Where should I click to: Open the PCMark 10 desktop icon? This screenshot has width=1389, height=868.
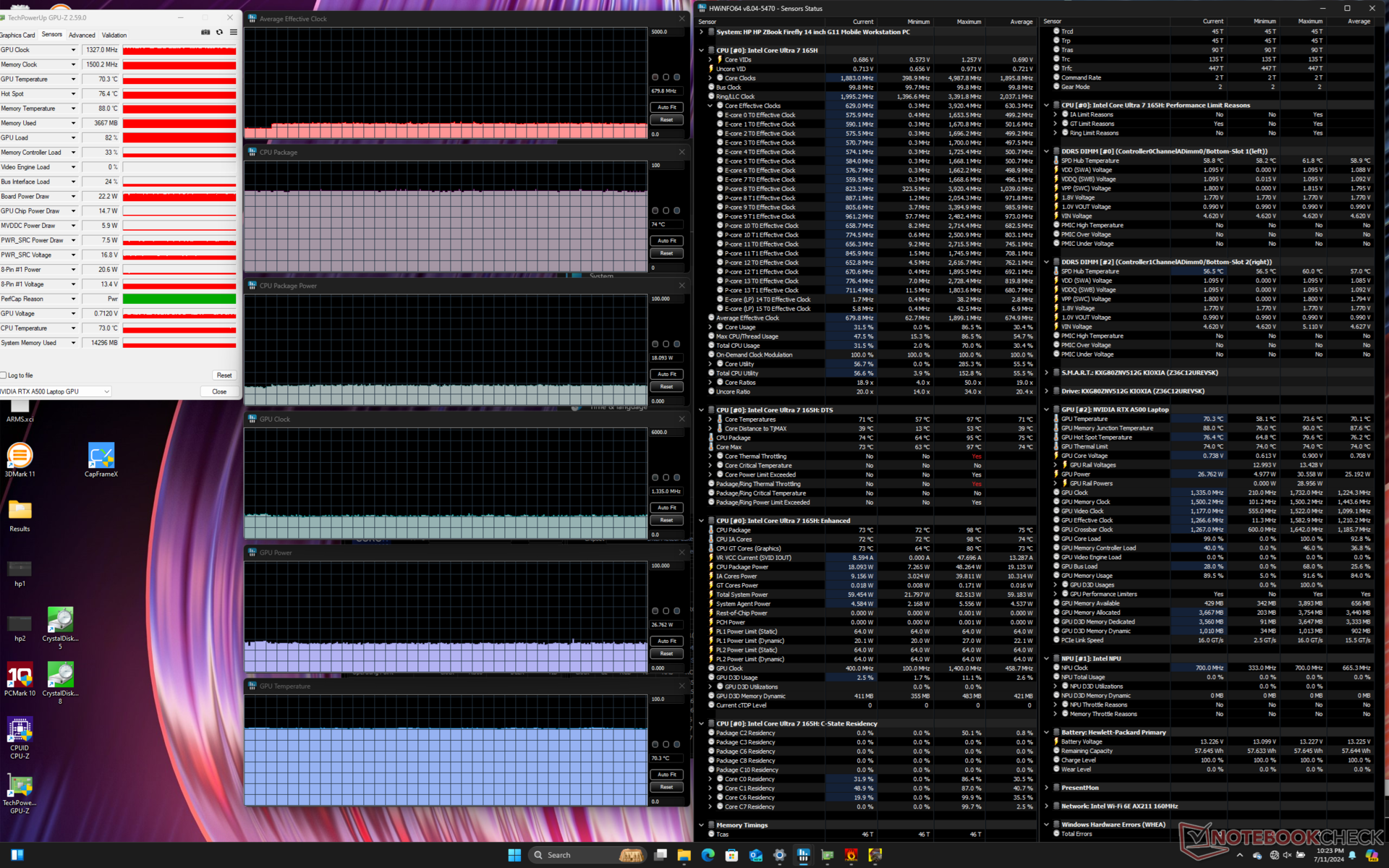click(x=20, y=676)
